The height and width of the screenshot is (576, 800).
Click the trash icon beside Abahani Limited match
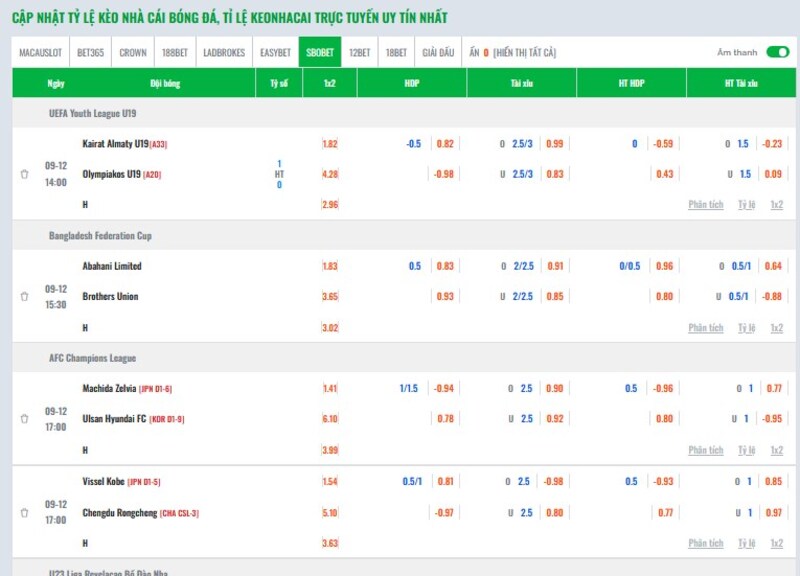pyautogui.click(x=24, y=297)
